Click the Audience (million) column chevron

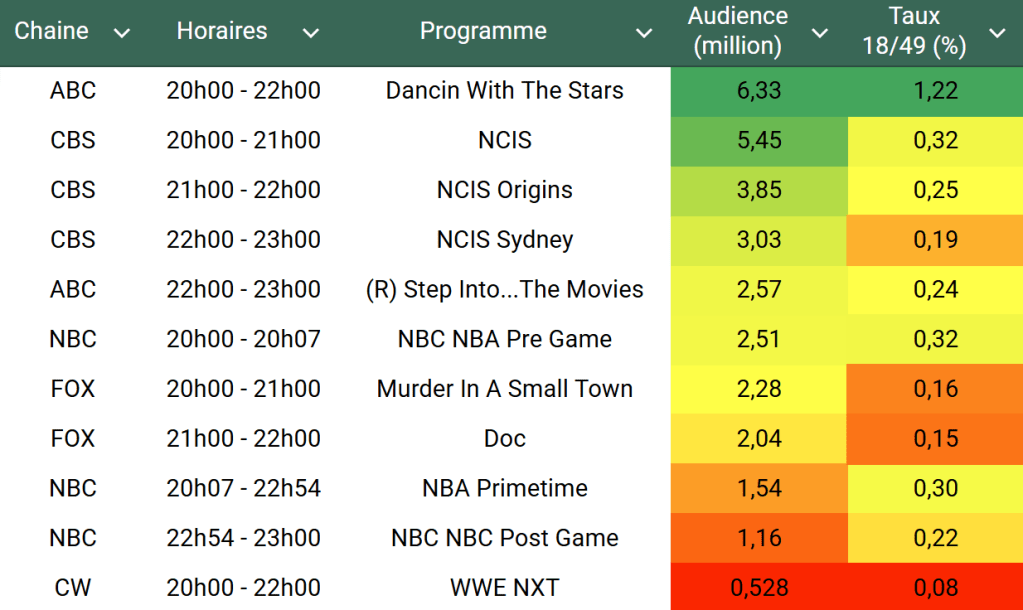pos(820,33)
